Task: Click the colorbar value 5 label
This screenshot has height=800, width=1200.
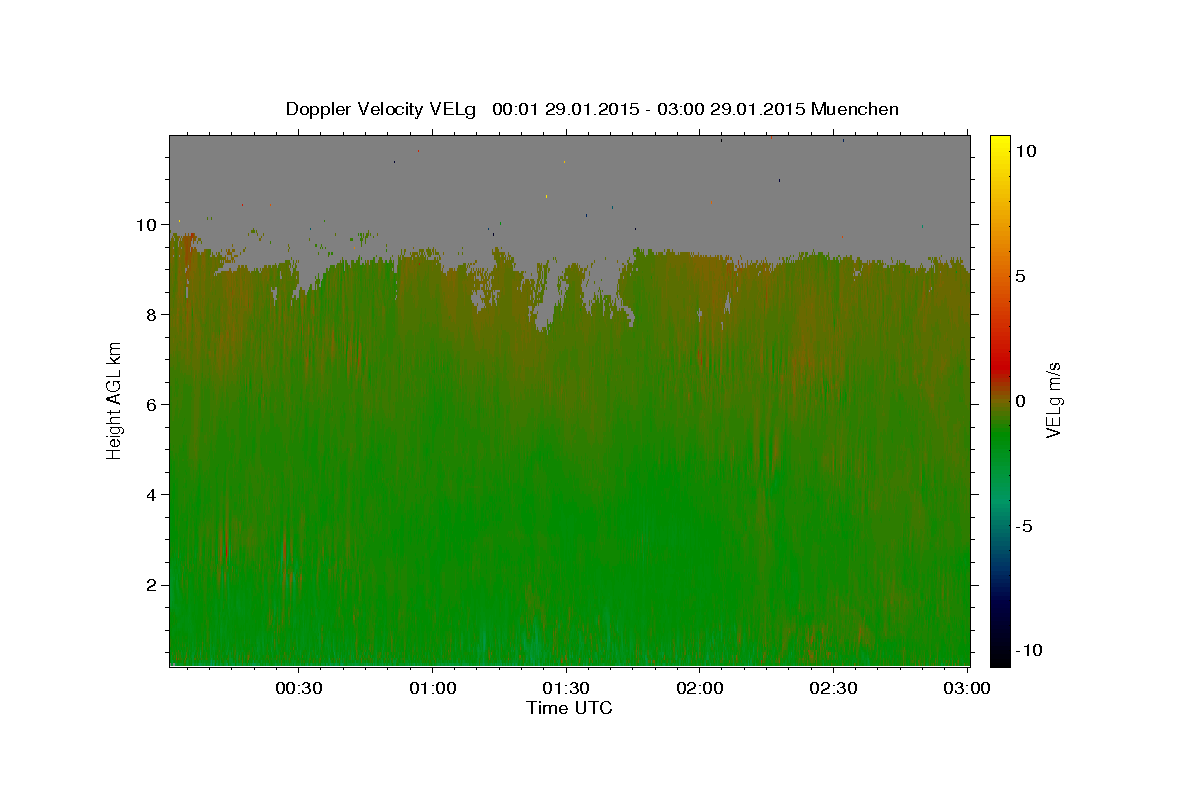Action: click(x=1020, y=276)
